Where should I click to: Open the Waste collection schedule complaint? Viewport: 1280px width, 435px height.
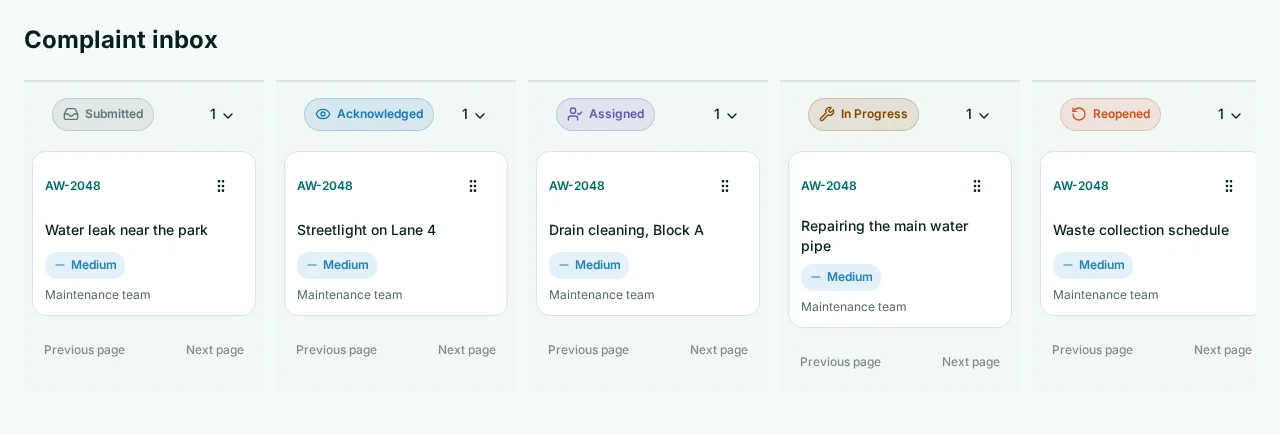[x=1141, y=230]
